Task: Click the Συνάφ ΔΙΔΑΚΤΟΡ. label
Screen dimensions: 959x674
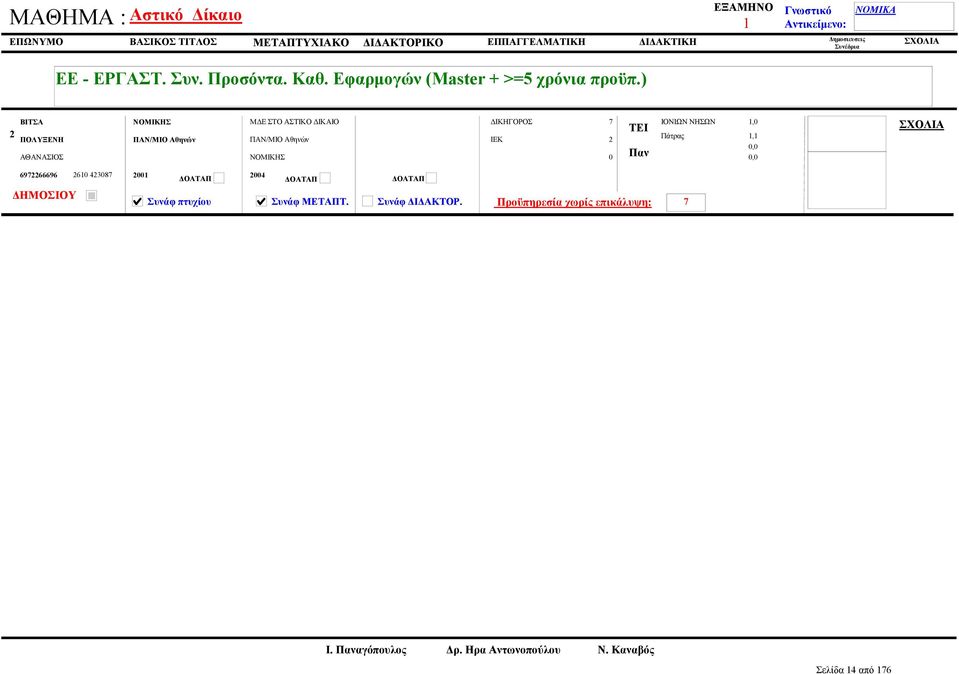Action: click(420, 201)
